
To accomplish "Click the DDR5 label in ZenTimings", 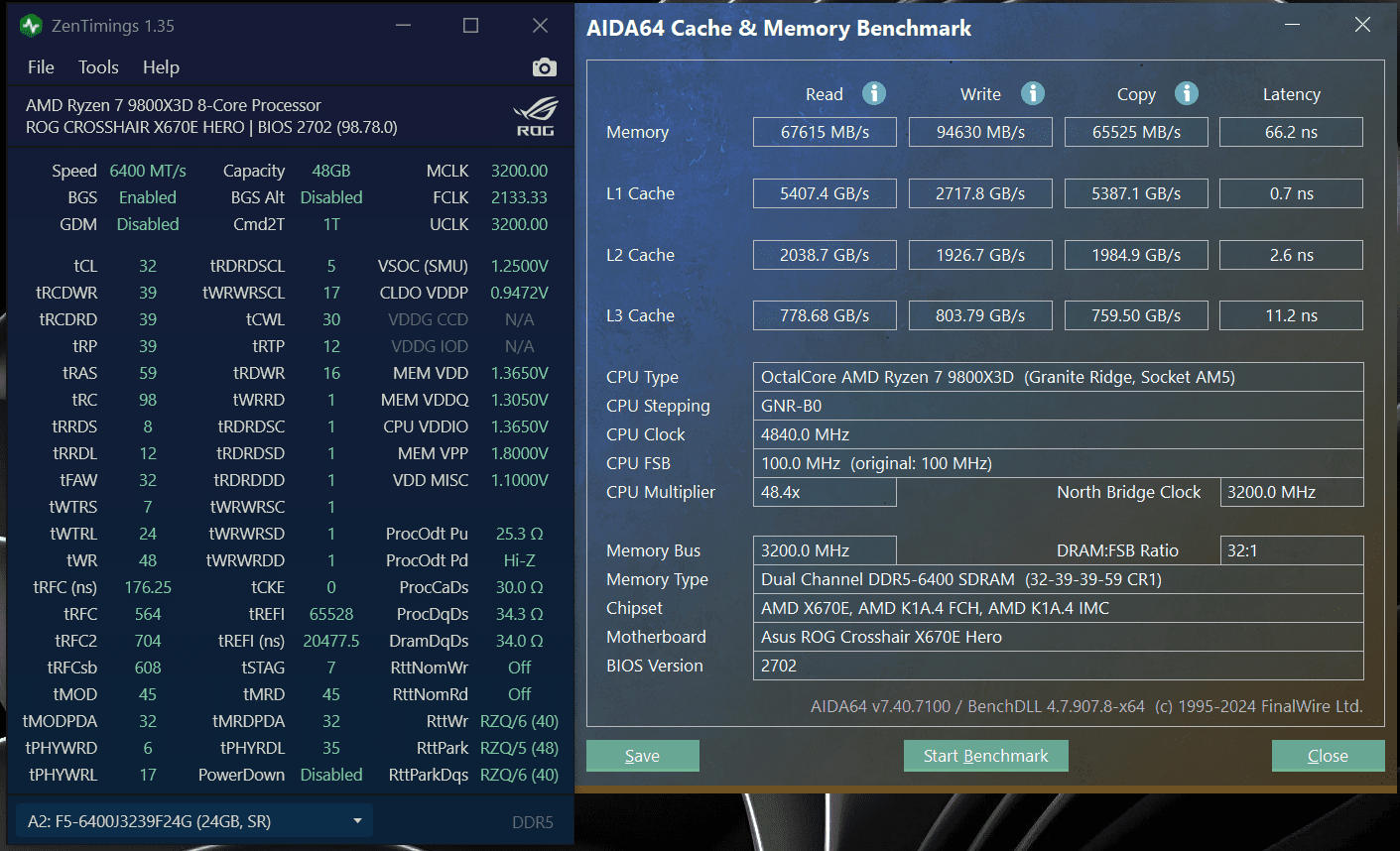I will [x=533, y=822].
